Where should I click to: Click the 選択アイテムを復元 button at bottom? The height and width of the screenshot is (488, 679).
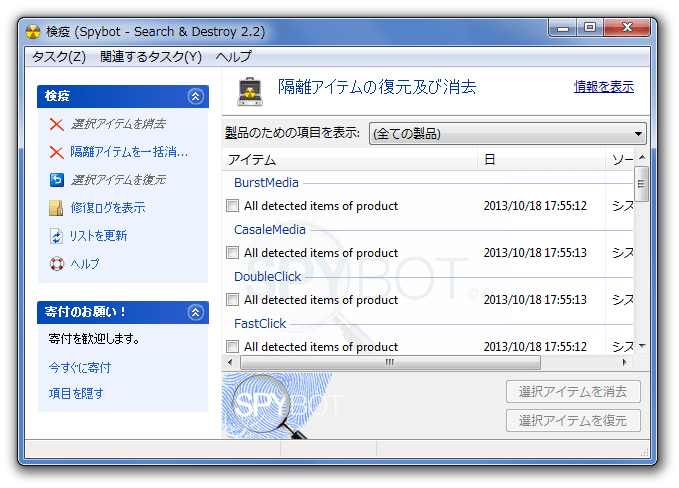pyautogui.click(x=573, y=420)
